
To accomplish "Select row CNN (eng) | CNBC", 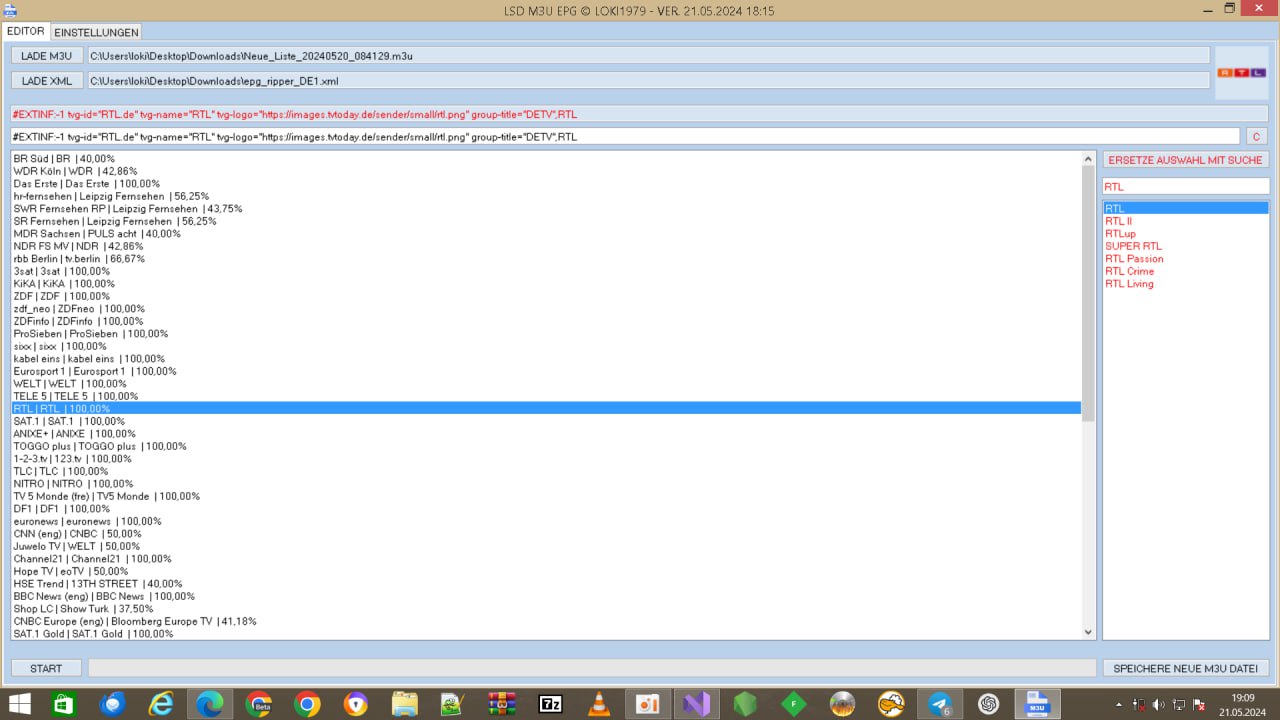I will (x=546, y=534).
